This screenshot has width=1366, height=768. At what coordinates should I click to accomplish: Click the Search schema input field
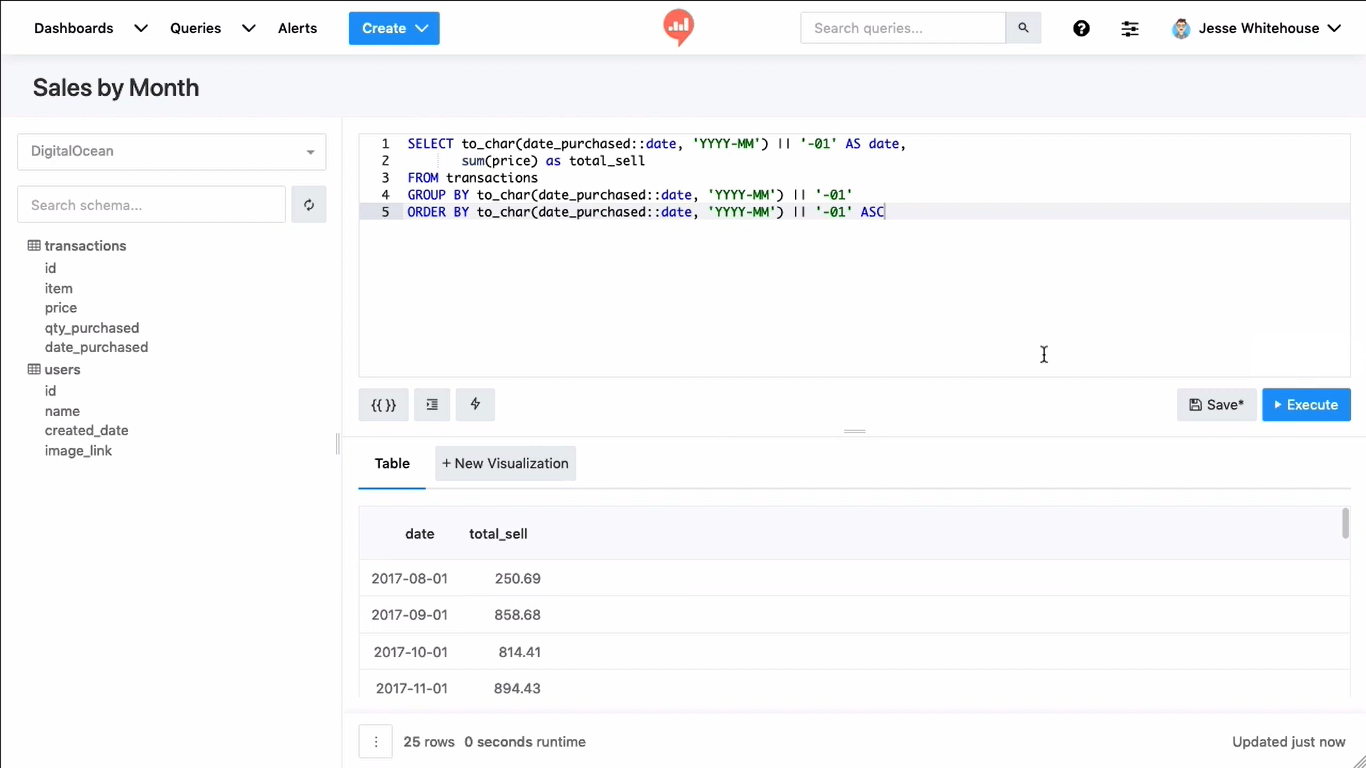click(152, 205)
